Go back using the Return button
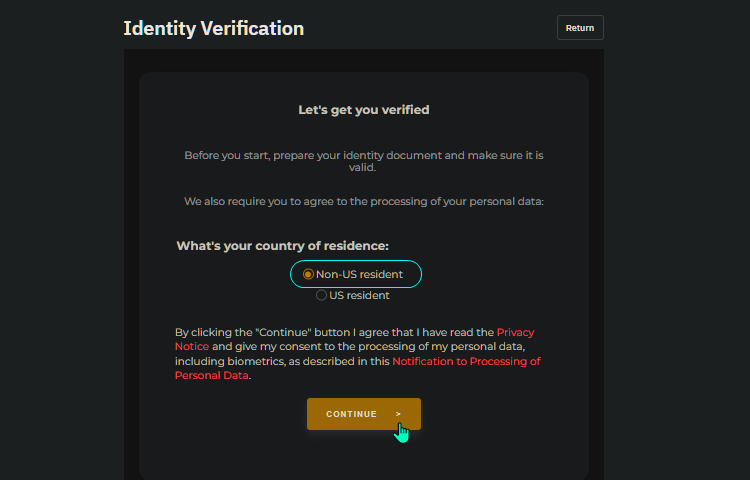This screenshot has width=750, height=480. coord(580,28)
